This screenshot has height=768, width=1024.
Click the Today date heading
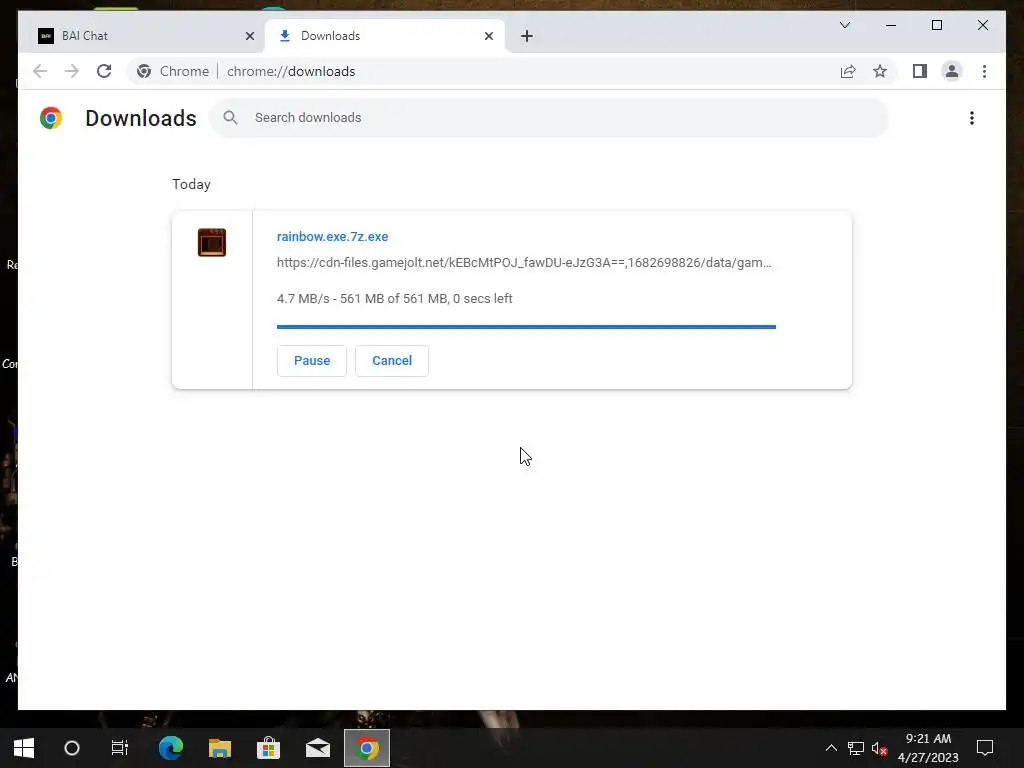[x=191, y=184]
